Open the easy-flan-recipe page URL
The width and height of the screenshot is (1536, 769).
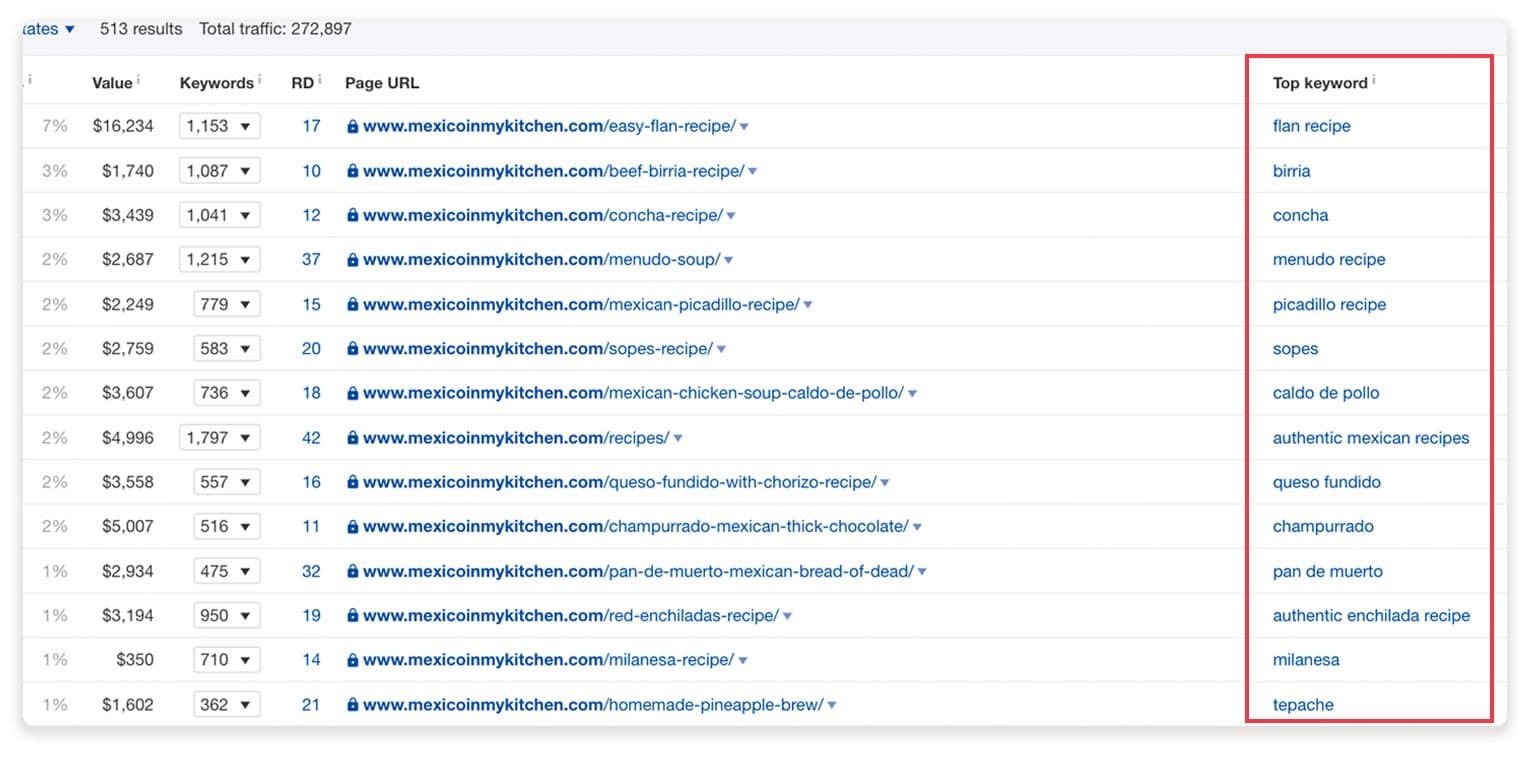tap(549, 126)
